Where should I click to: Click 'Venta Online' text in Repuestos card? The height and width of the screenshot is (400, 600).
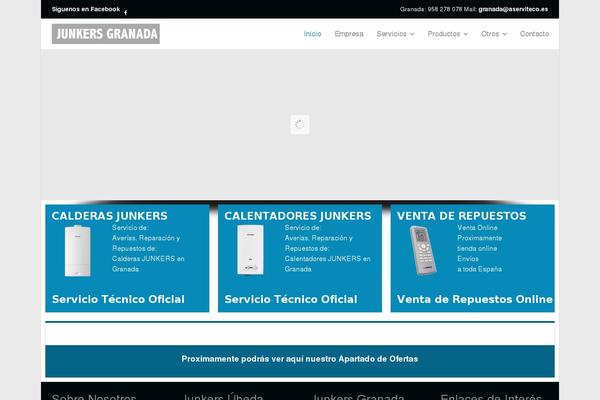pyautogui.click(x=477, y=228)
